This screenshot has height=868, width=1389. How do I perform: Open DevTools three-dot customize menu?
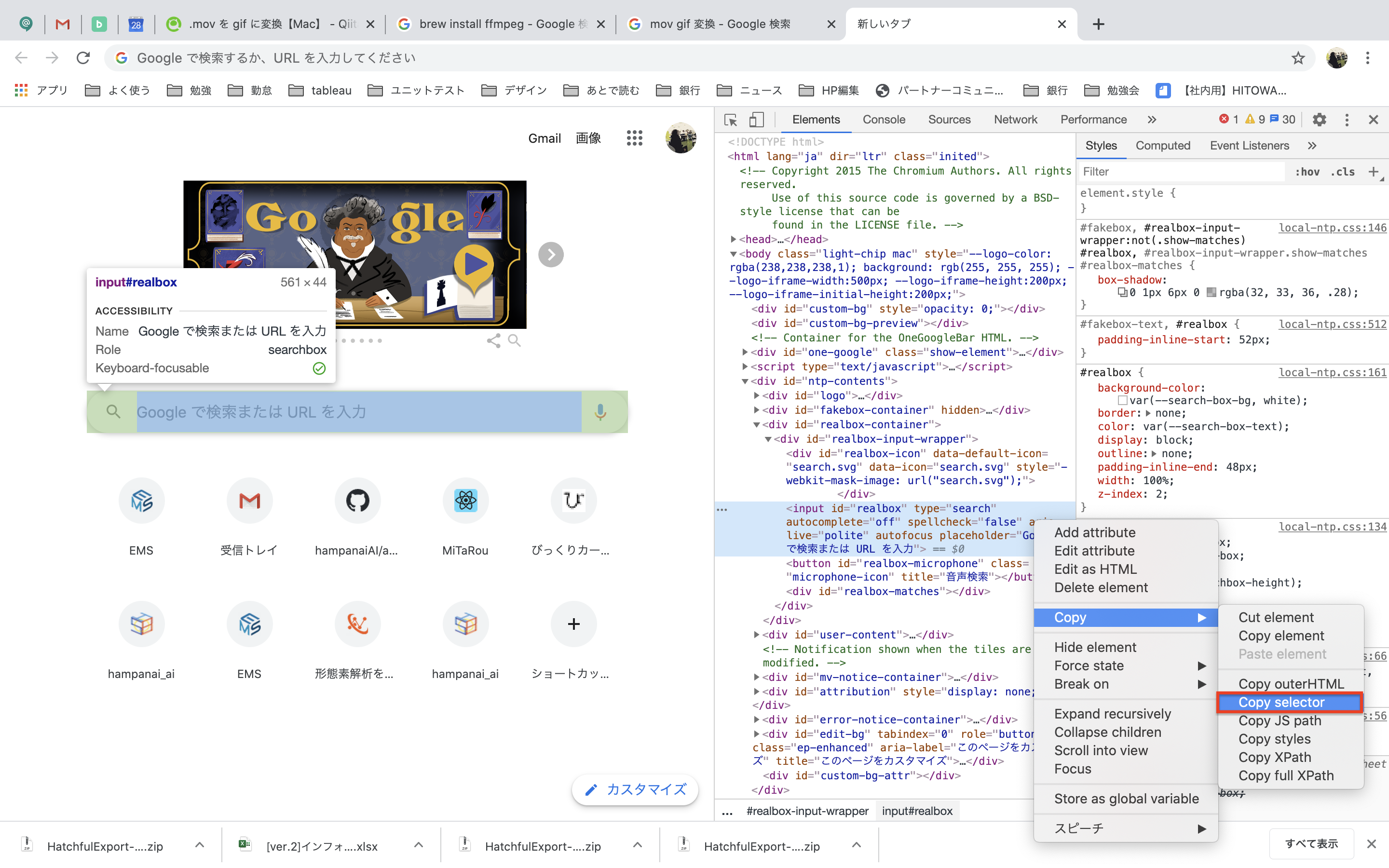[1347, 120]
